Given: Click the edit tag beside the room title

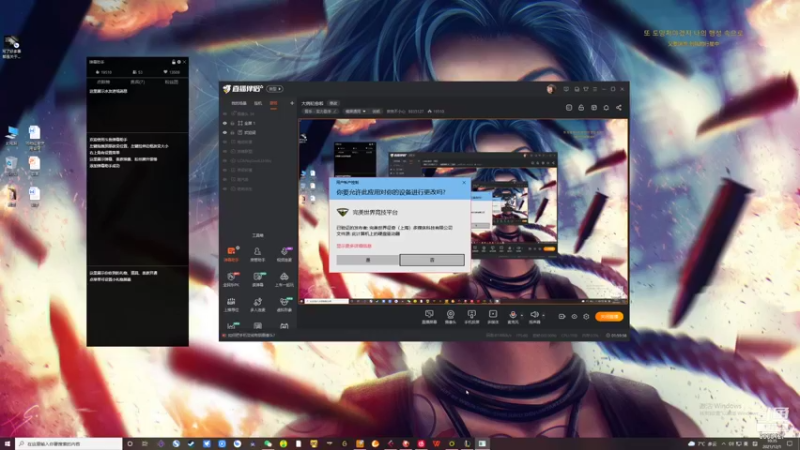Looking at the screenshot, I should pyautogui.click(x=333, y=103).
